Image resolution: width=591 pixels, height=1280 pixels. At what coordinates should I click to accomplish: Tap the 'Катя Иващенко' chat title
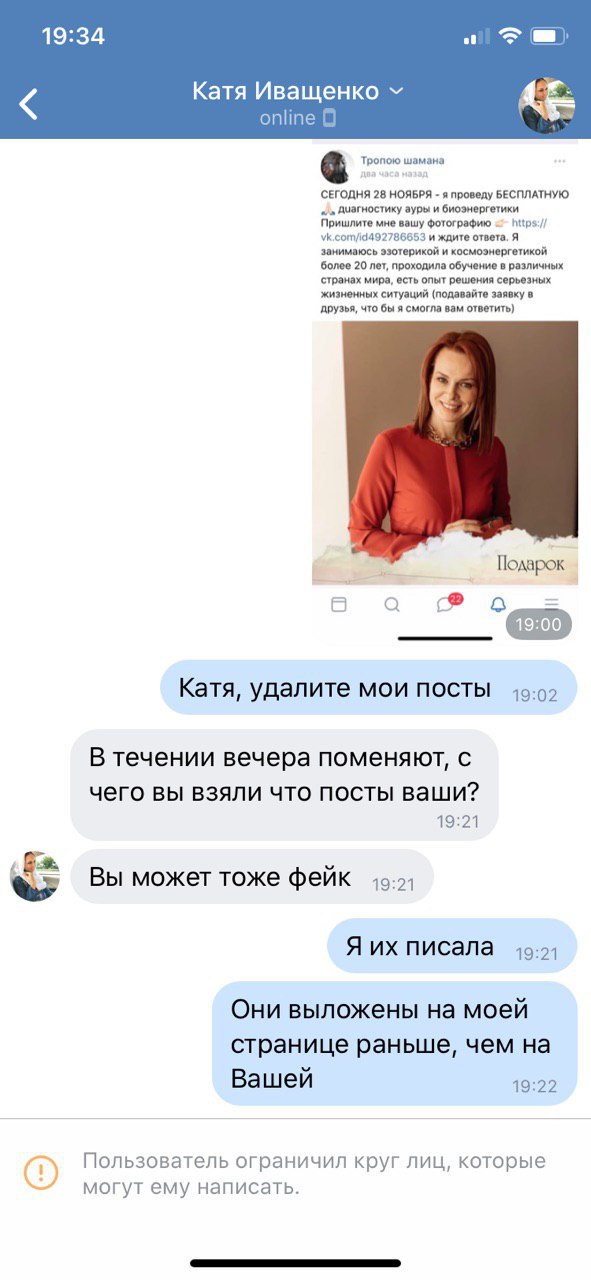(285, 91)
